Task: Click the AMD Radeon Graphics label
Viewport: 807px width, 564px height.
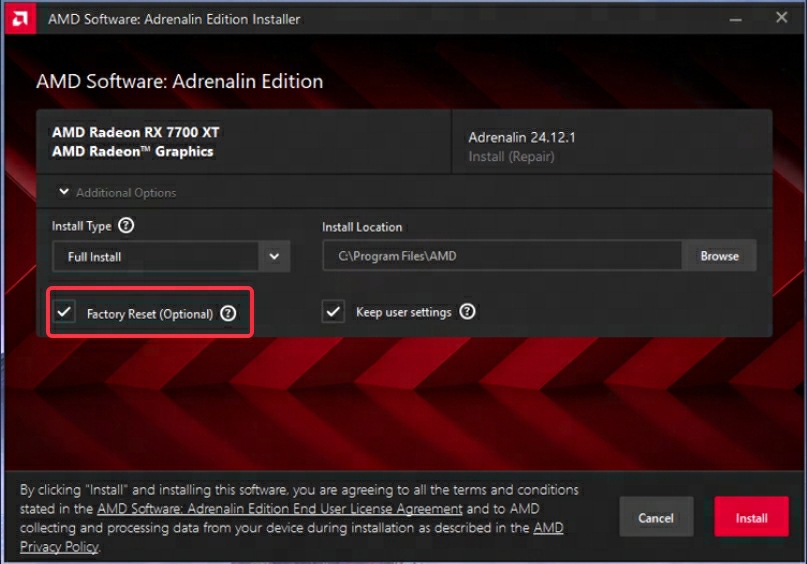Action: pos(133,151)
